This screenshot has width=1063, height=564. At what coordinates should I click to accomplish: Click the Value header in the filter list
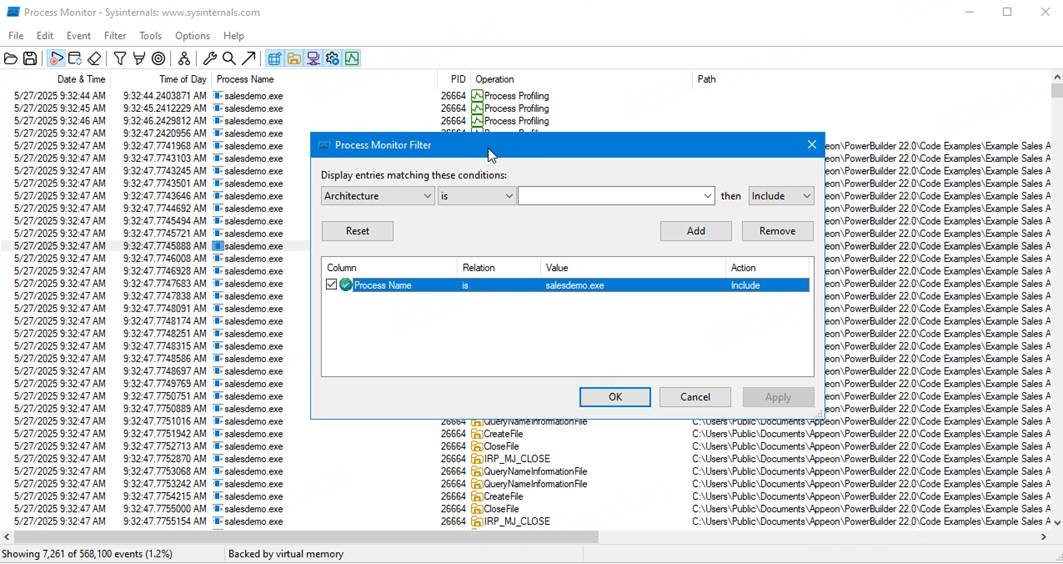click(633, 268)
